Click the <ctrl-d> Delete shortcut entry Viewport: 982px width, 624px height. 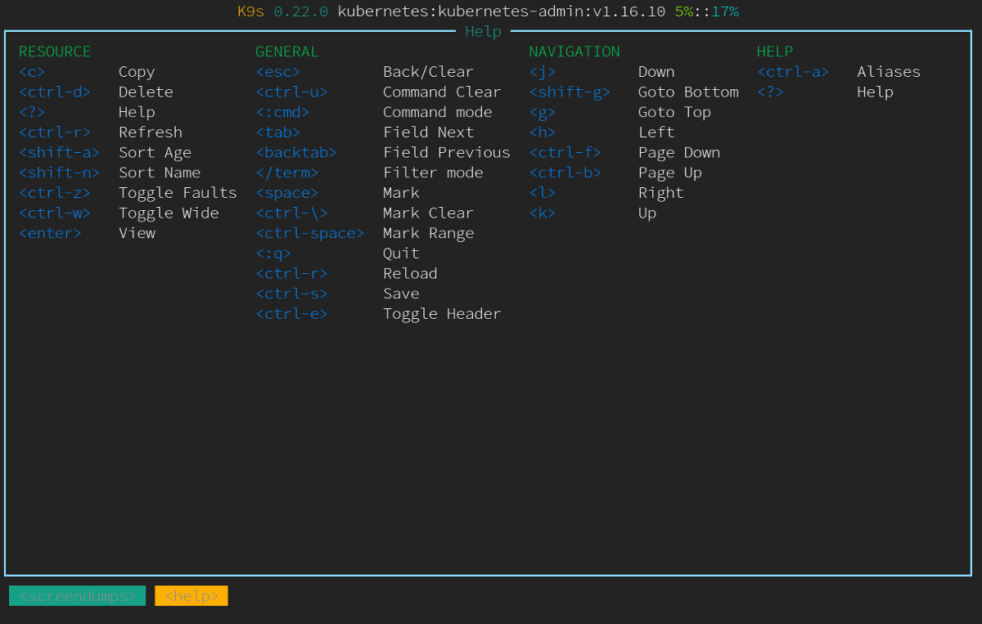coord(55,92)
